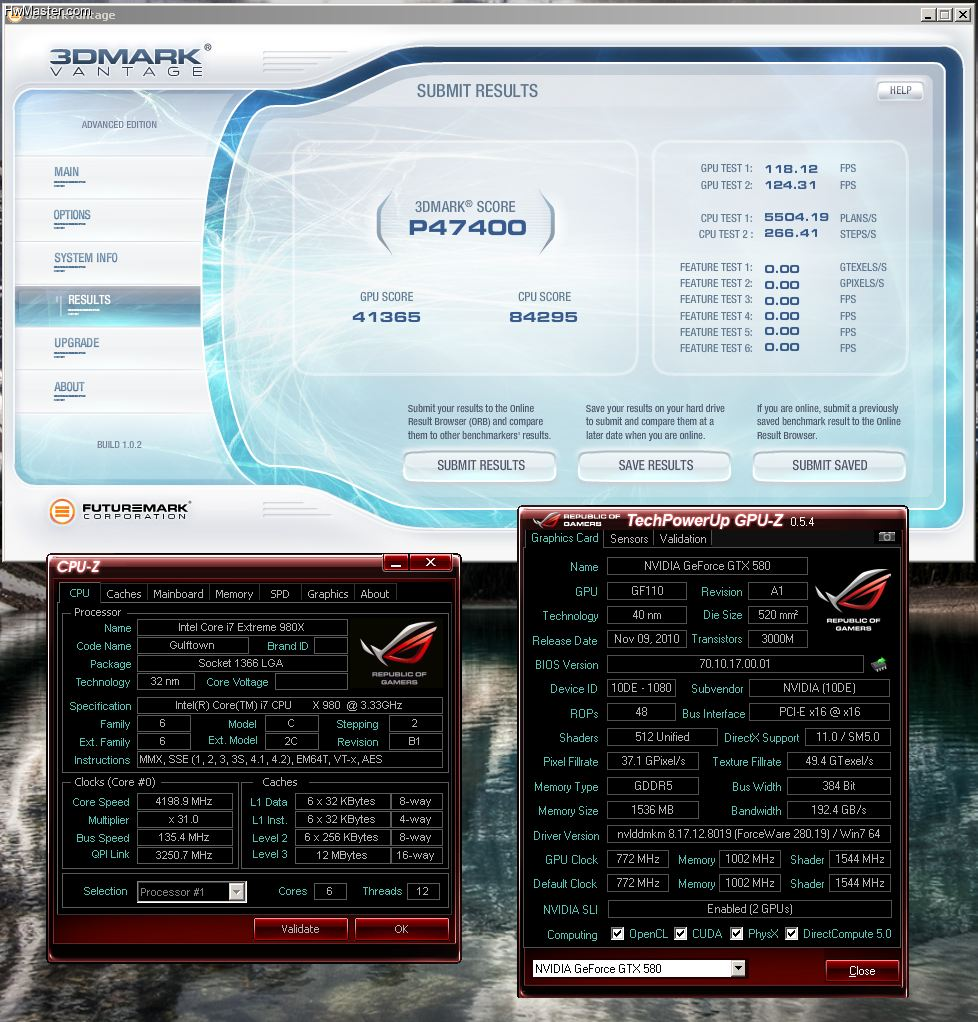Click the 3DMark score P47400
978x1022 pixels.
pyautogui.click(x=467, y=227)
